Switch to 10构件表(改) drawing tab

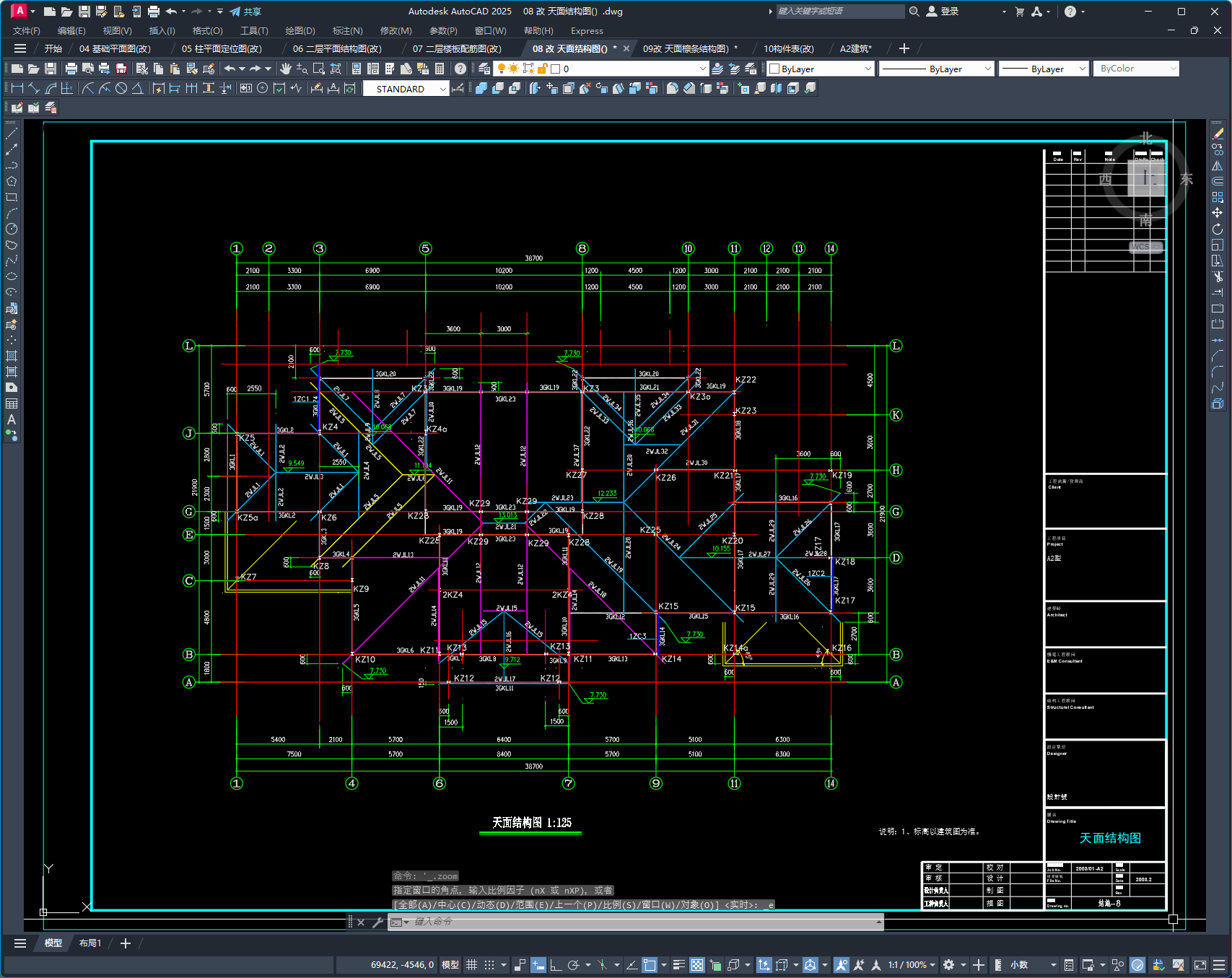coord(788,48)
